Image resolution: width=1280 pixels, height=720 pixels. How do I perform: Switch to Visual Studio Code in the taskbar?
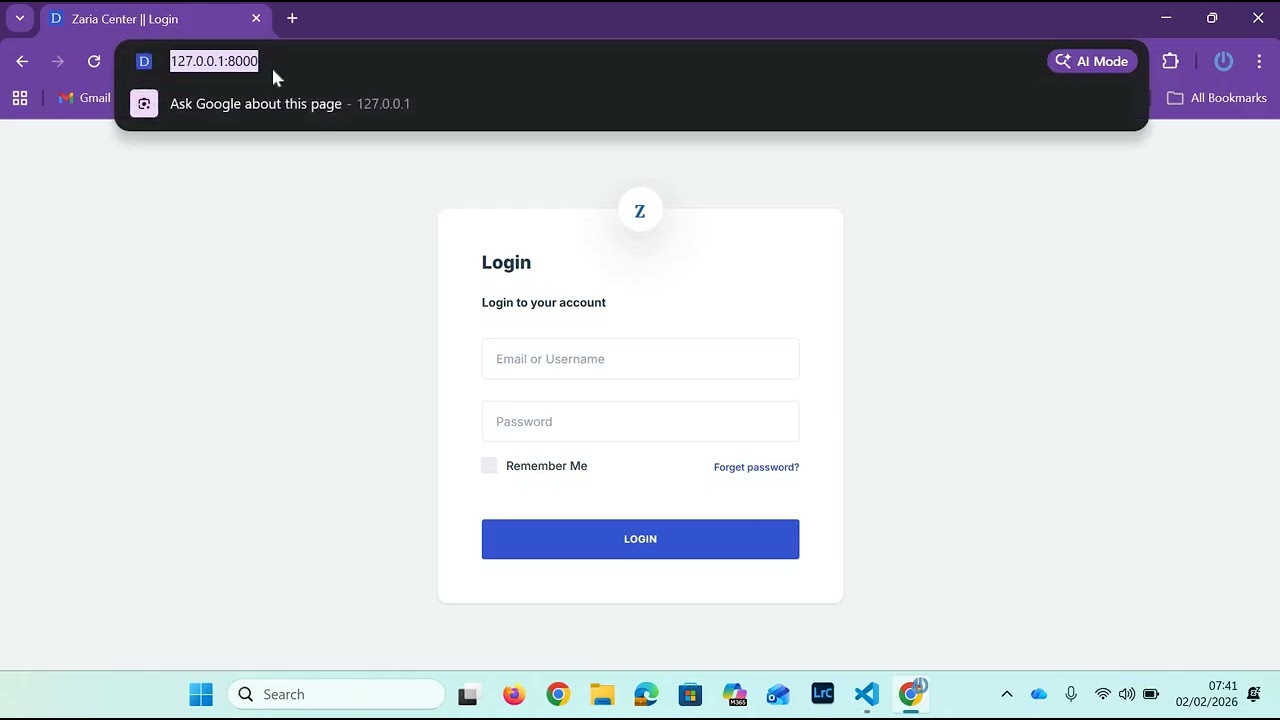867,694
